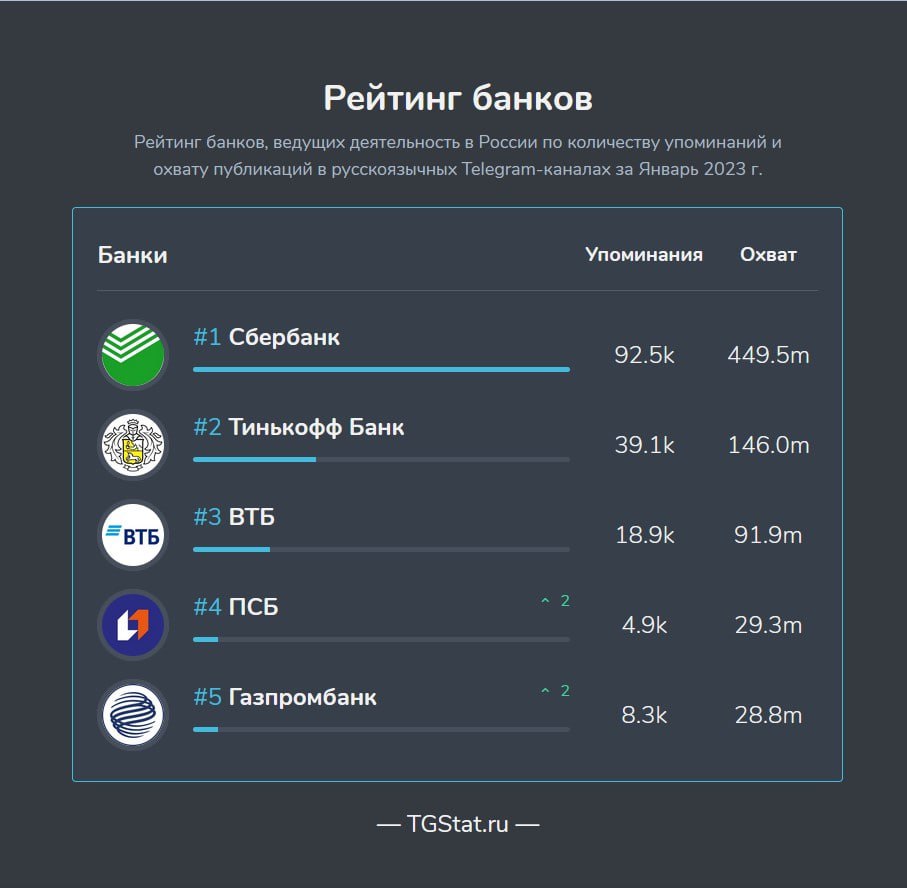Click Sberbank's full progress bar
The image size is (907, 888).
pyautogui.click(x=381, y=369)
